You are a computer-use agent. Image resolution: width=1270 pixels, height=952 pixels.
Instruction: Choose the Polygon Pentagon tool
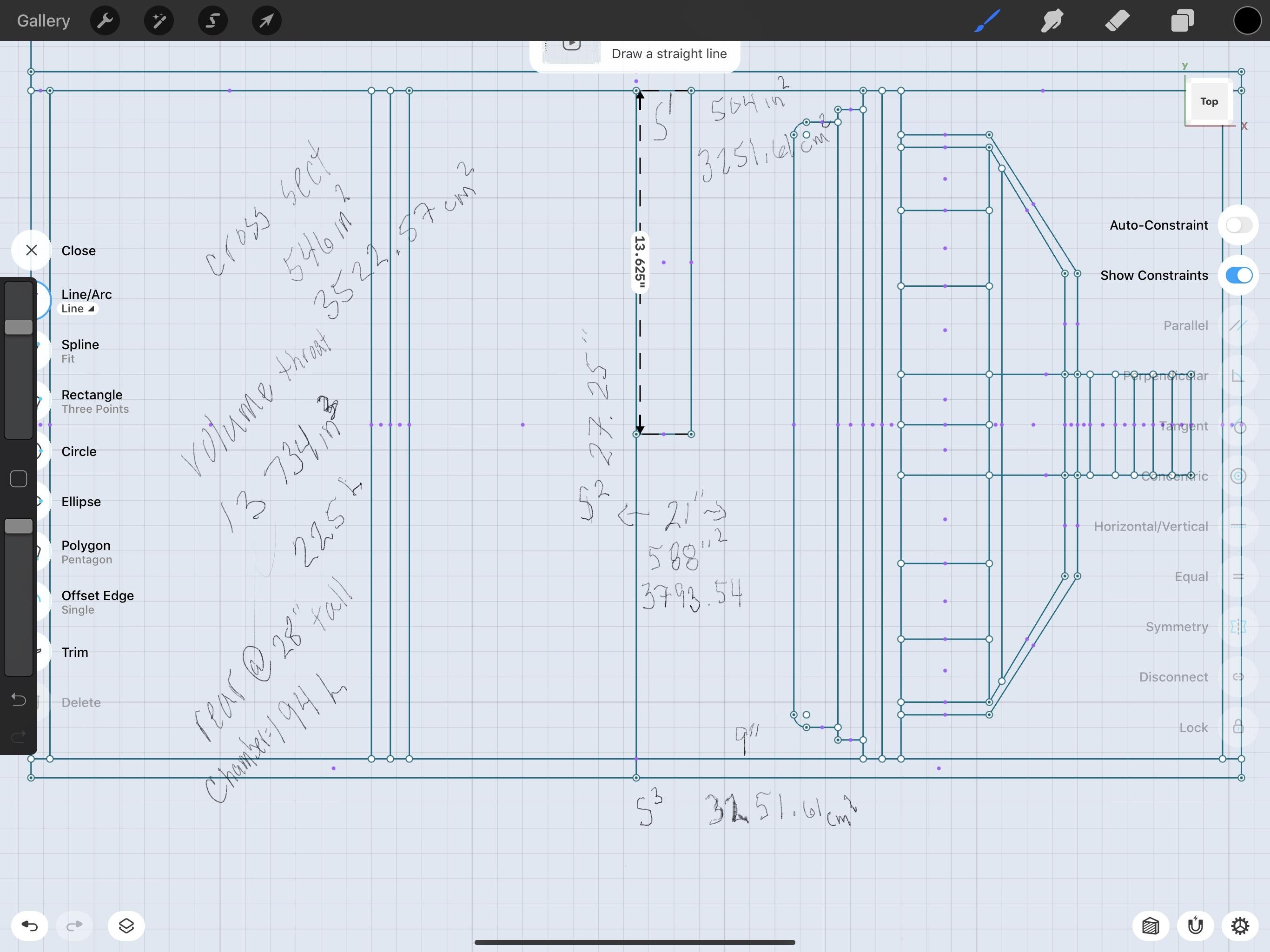(x=86, y=552)
